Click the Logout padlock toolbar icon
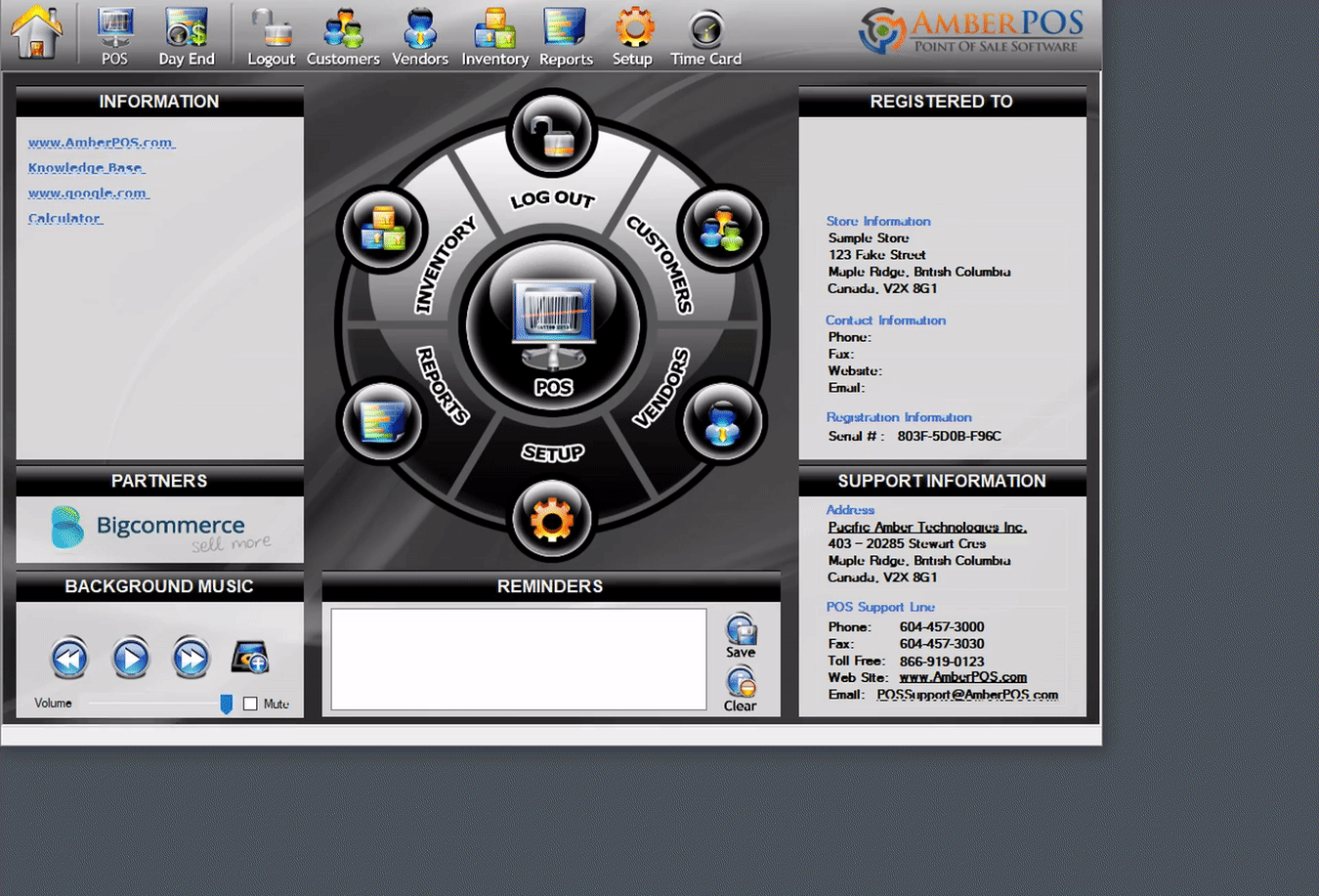 click(x=271, y=37)
